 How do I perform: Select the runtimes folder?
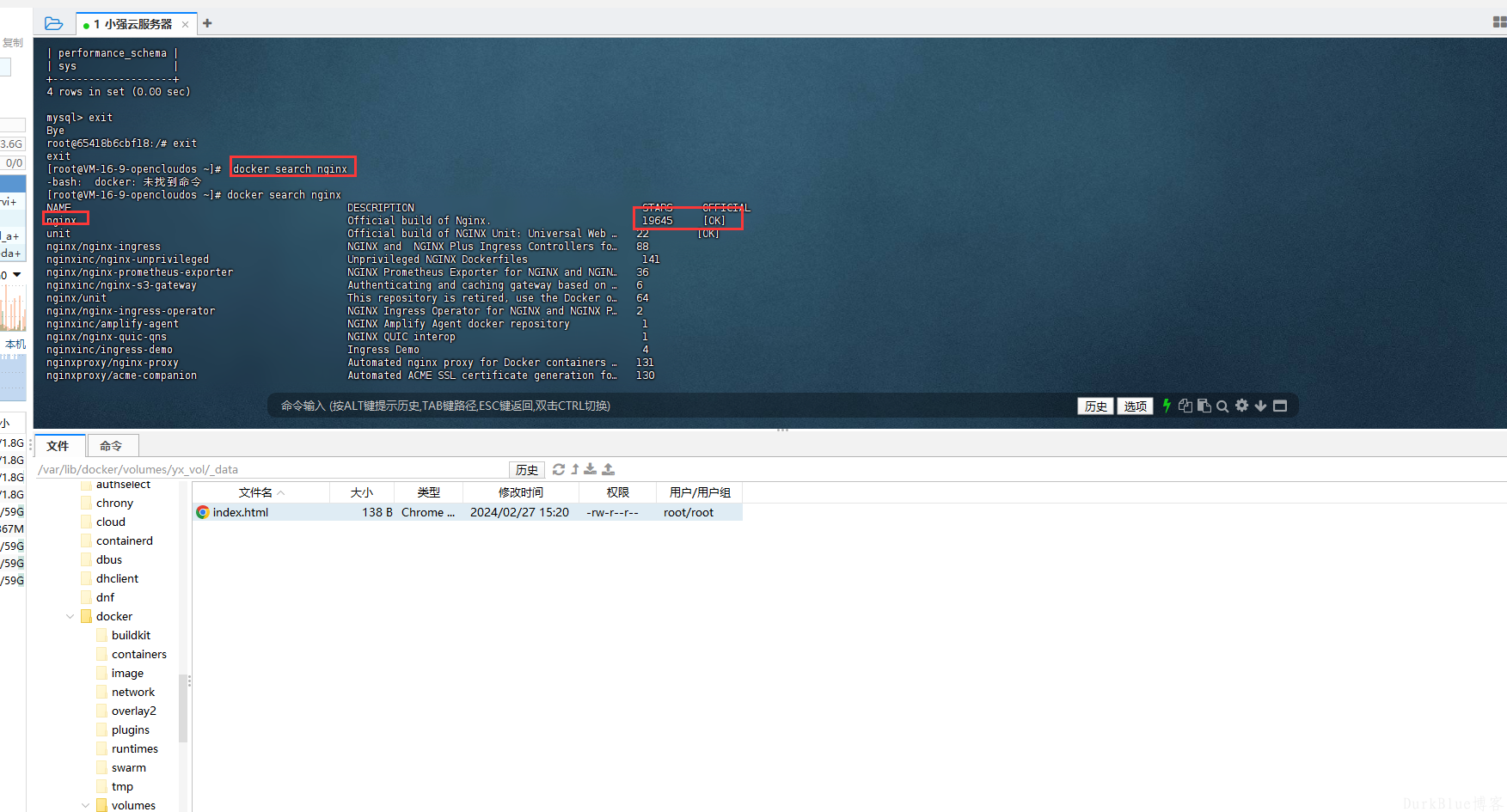(x=135, y=748)
